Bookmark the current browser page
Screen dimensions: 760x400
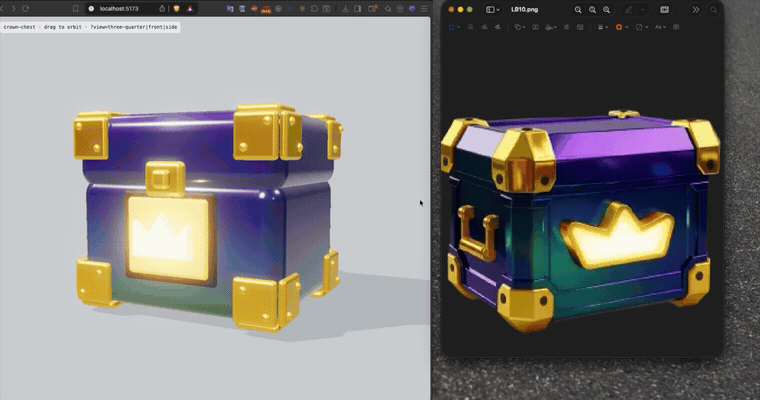coord(76,9)
